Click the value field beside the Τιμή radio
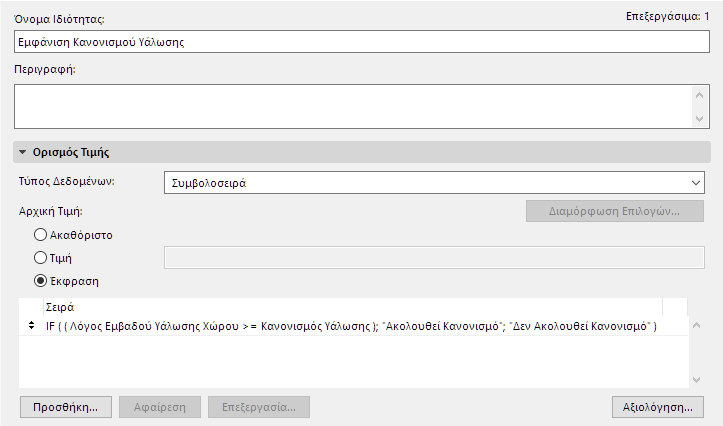The width and height of the screenshot is (723, 426). point(433,258)
